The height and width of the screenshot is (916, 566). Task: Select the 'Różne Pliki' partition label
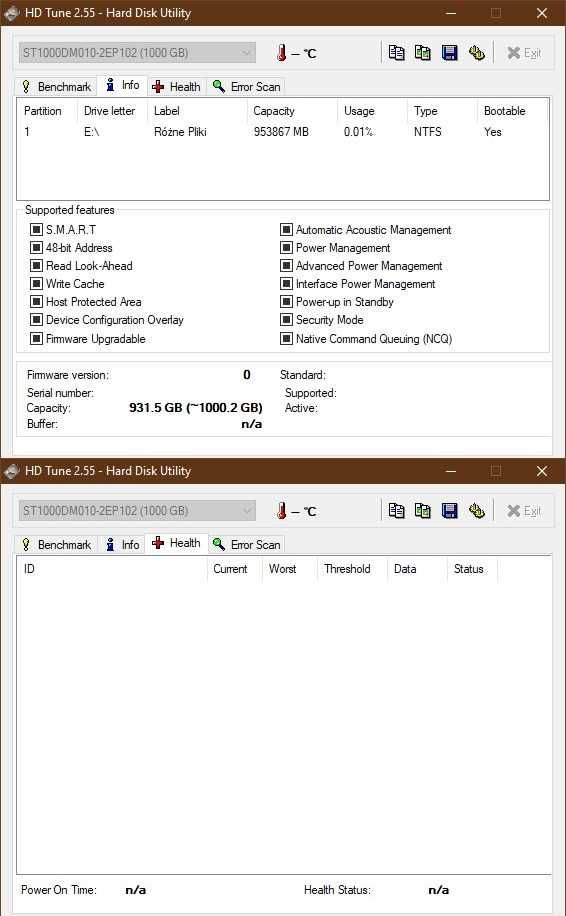(180, 132)
